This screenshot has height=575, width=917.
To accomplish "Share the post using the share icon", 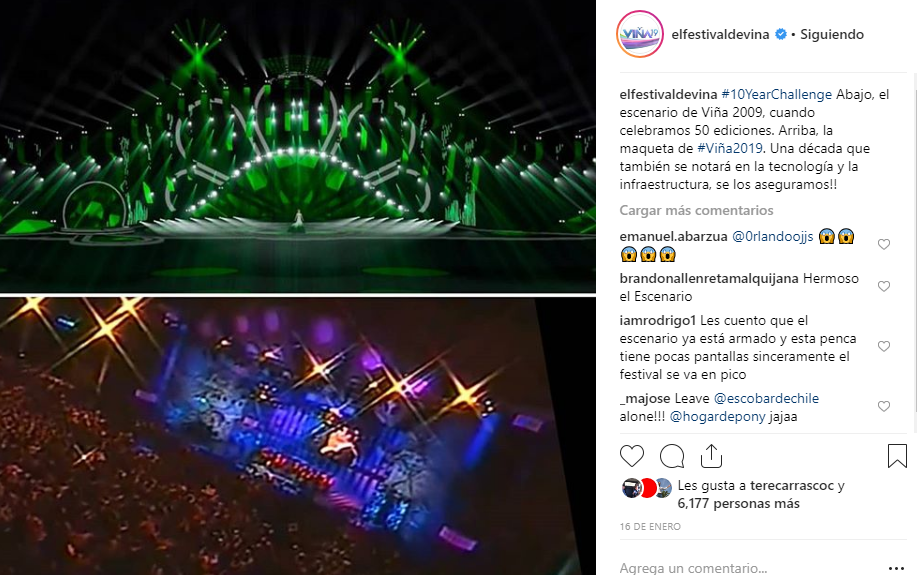I will pos(711,456).
